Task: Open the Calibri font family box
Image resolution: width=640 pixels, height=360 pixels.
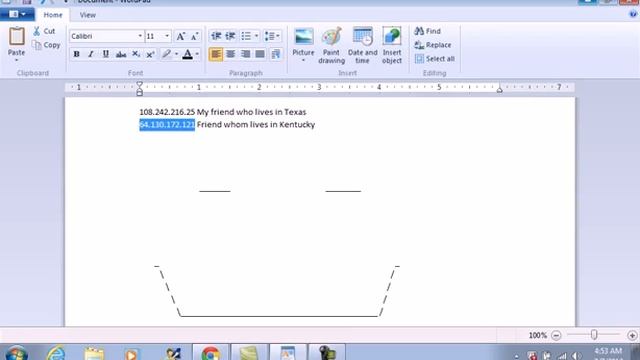Action: 107,36
